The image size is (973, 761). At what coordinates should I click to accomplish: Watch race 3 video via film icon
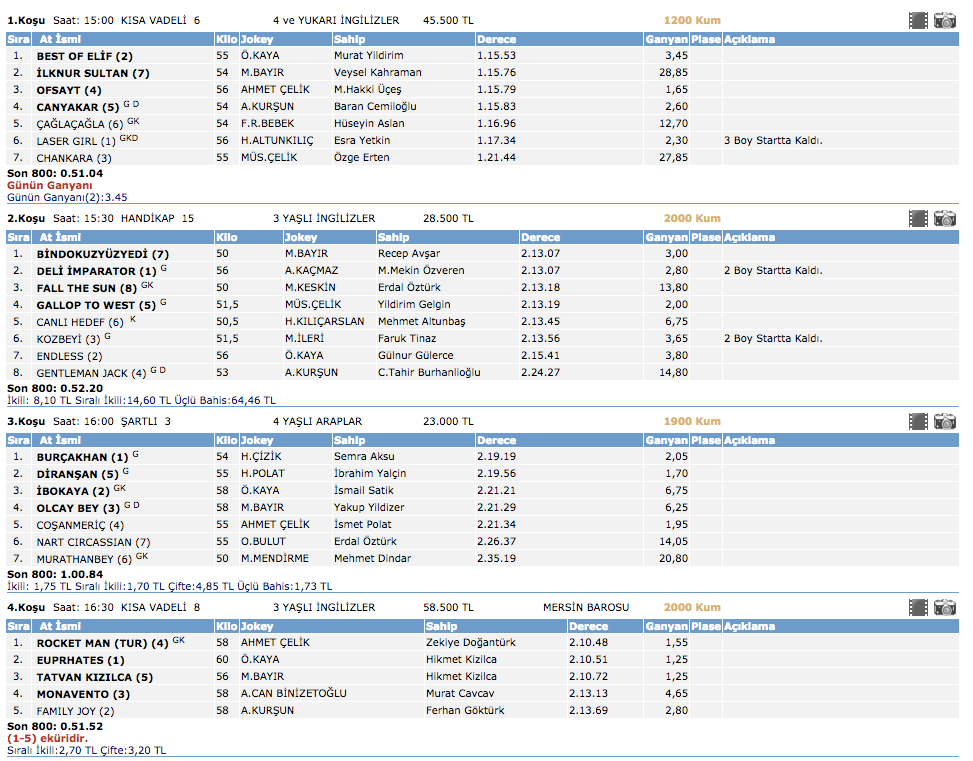[918, 421]
